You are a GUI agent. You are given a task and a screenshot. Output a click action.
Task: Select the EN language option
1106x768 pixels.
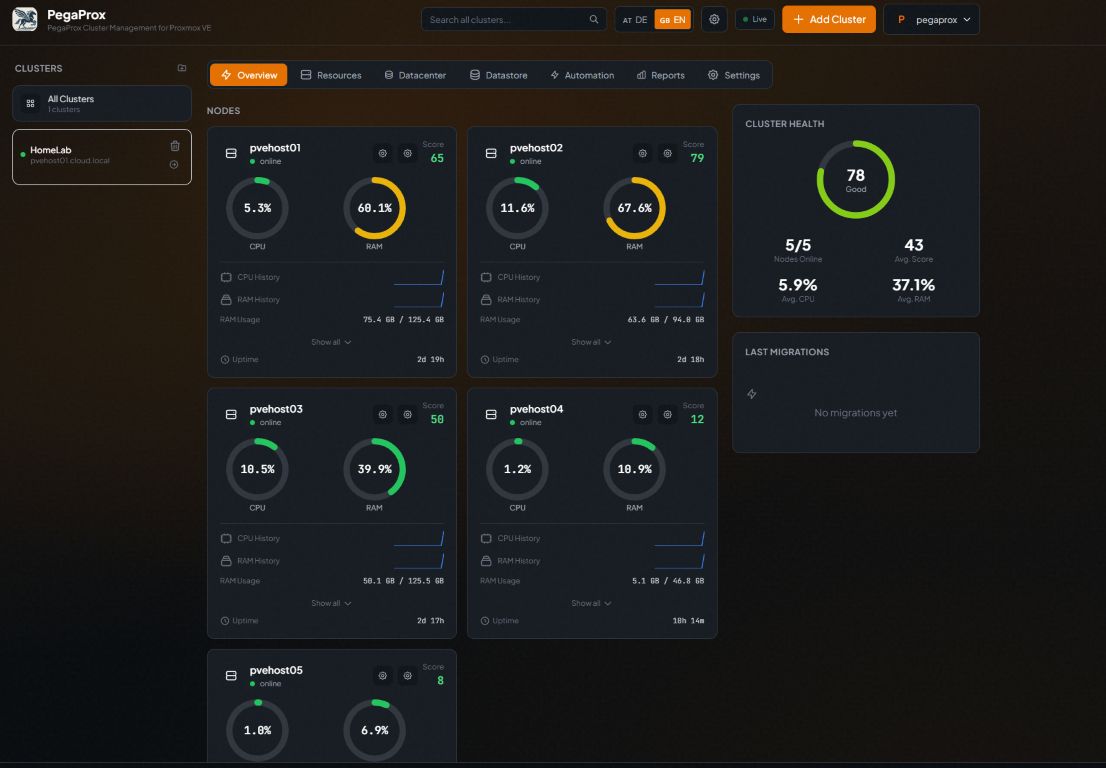(x=672, y=20)
